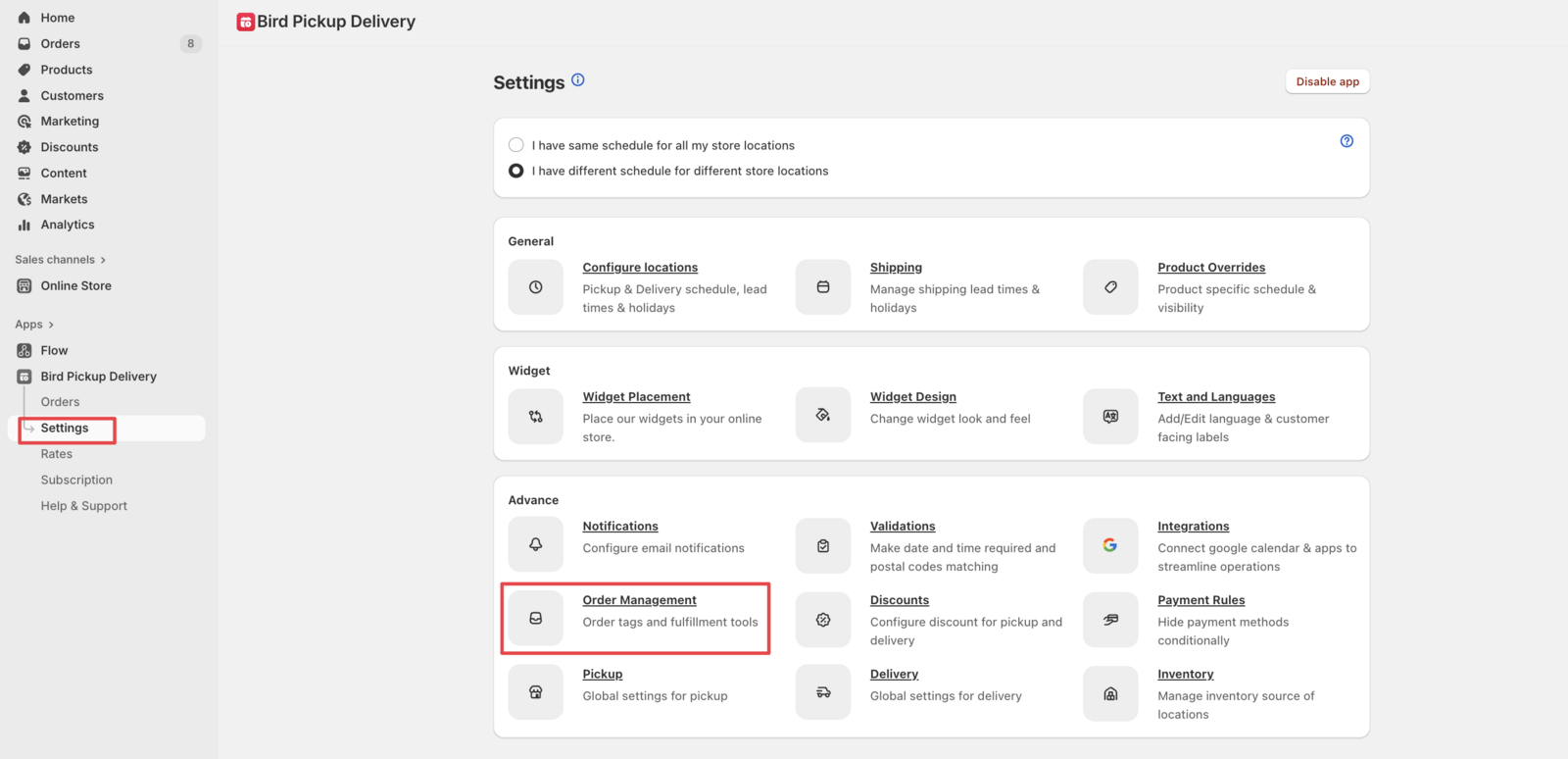Open the Product Overrides link

(x=1211, y=268)
